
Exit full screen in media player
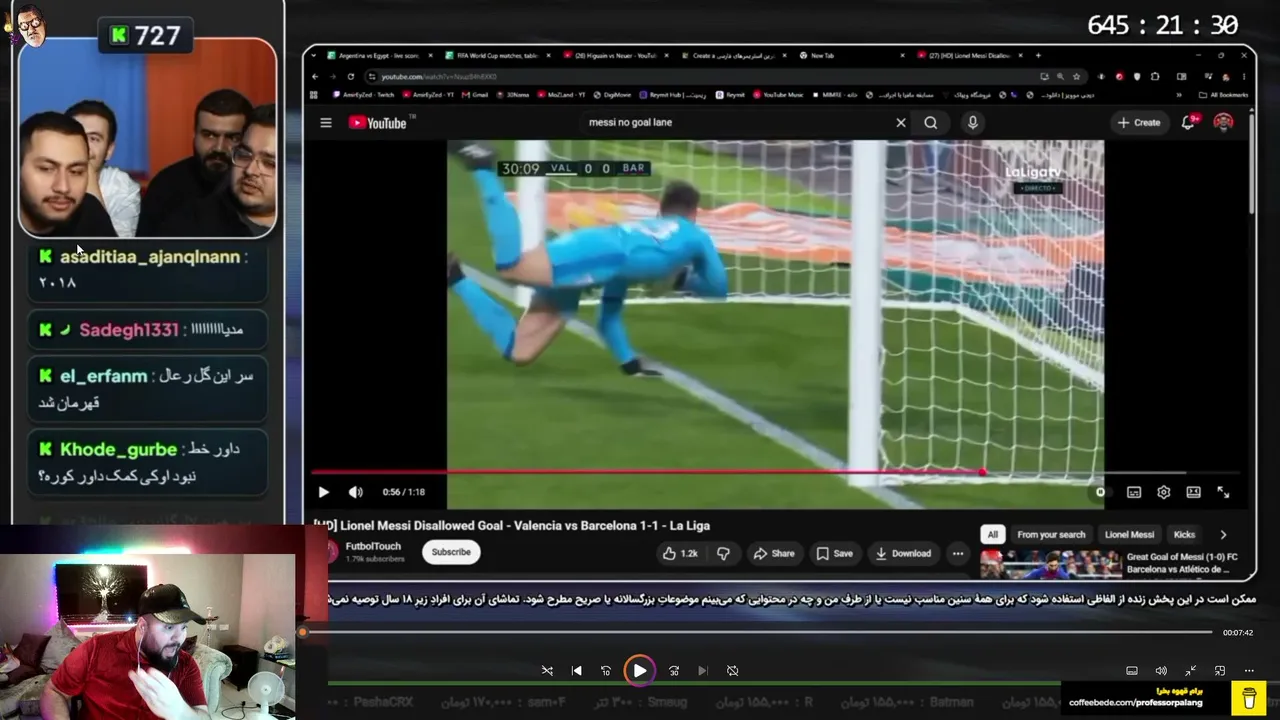tap(1191, 671)
